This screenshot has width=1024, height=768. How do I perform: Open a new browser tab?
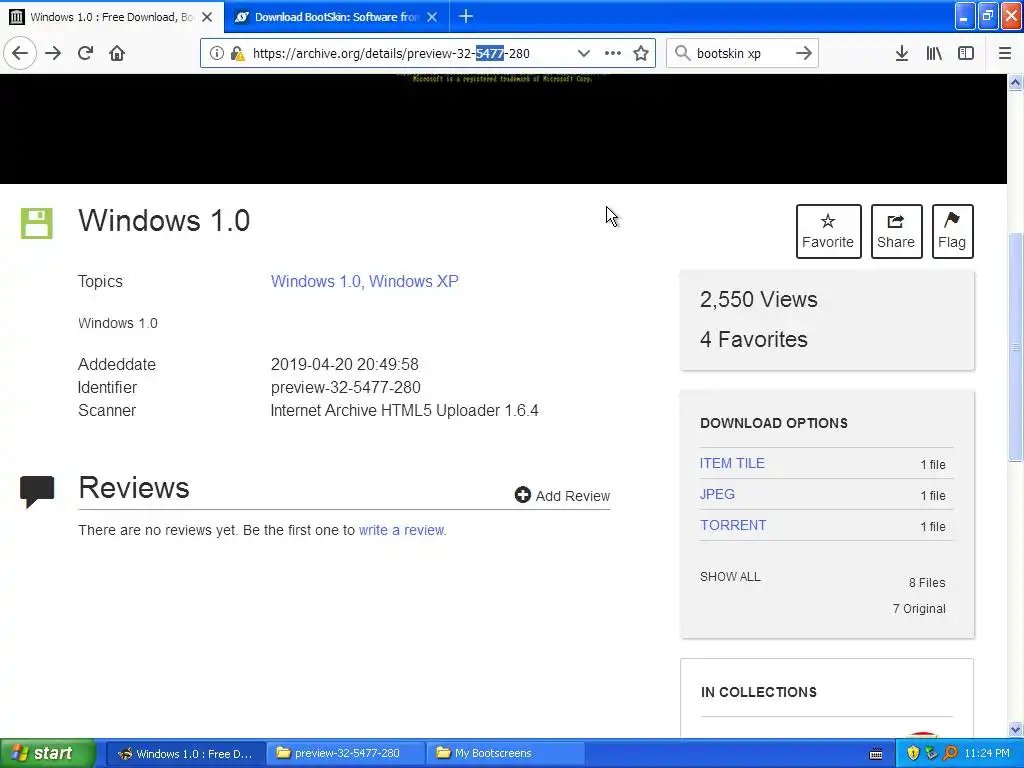click(466, 16)
